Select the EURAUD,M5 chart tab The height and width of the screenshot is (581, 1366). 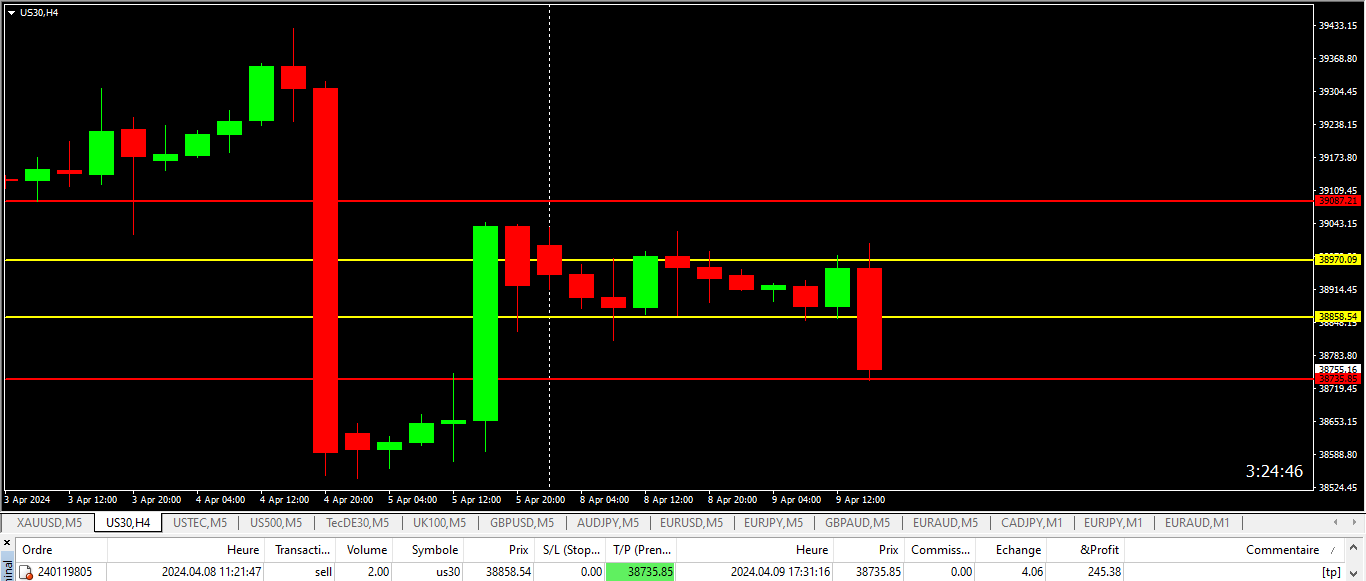click(945, 522)
